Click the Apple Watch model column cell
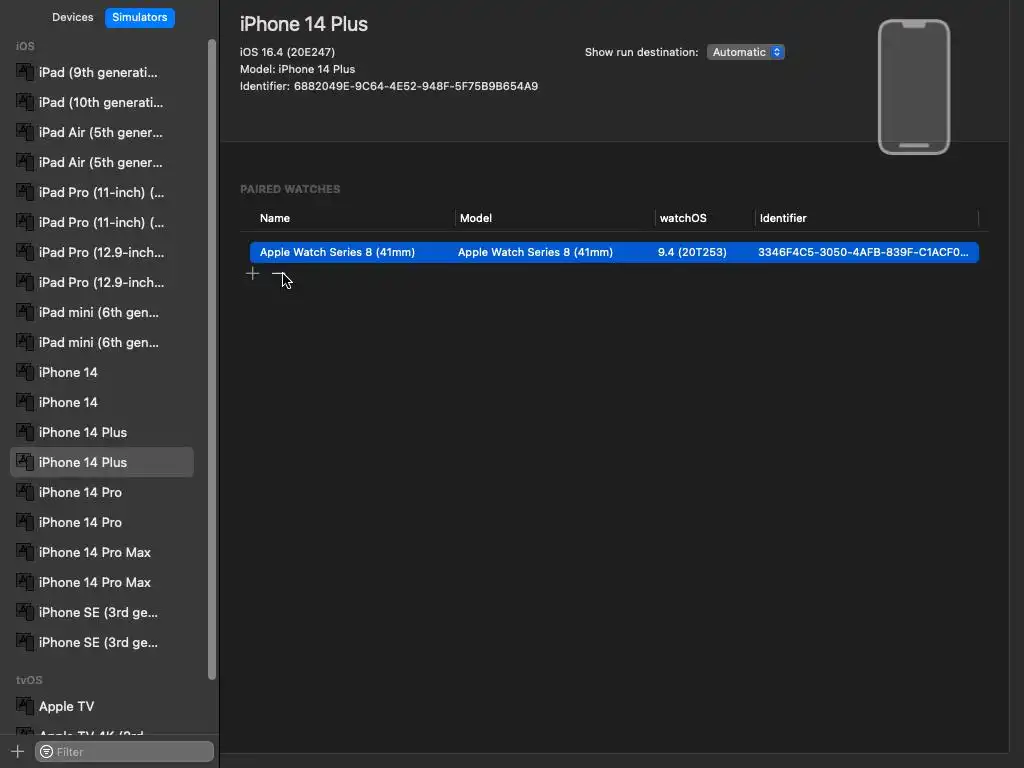The width and height of the screenshot is (1024, 768). [535, 252]
